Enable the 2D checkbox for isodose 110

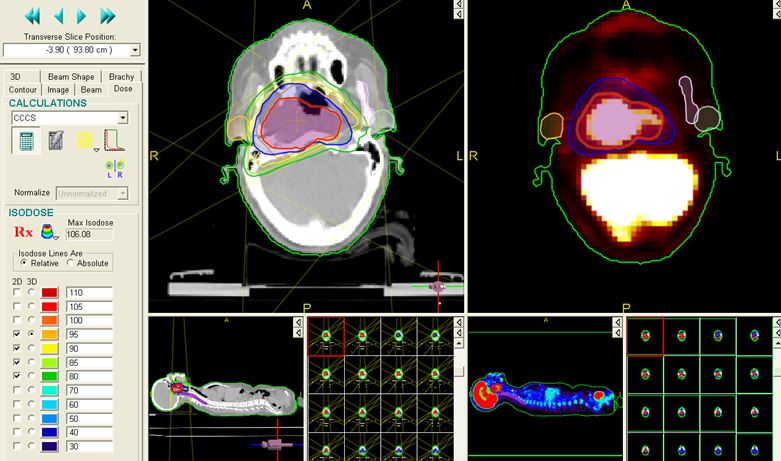coord(16,292)
